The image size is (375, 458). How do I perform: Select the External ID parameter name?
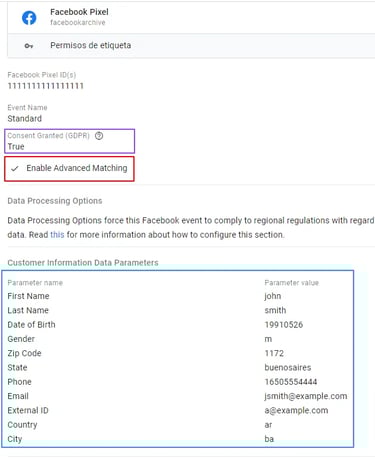[28, 411]
